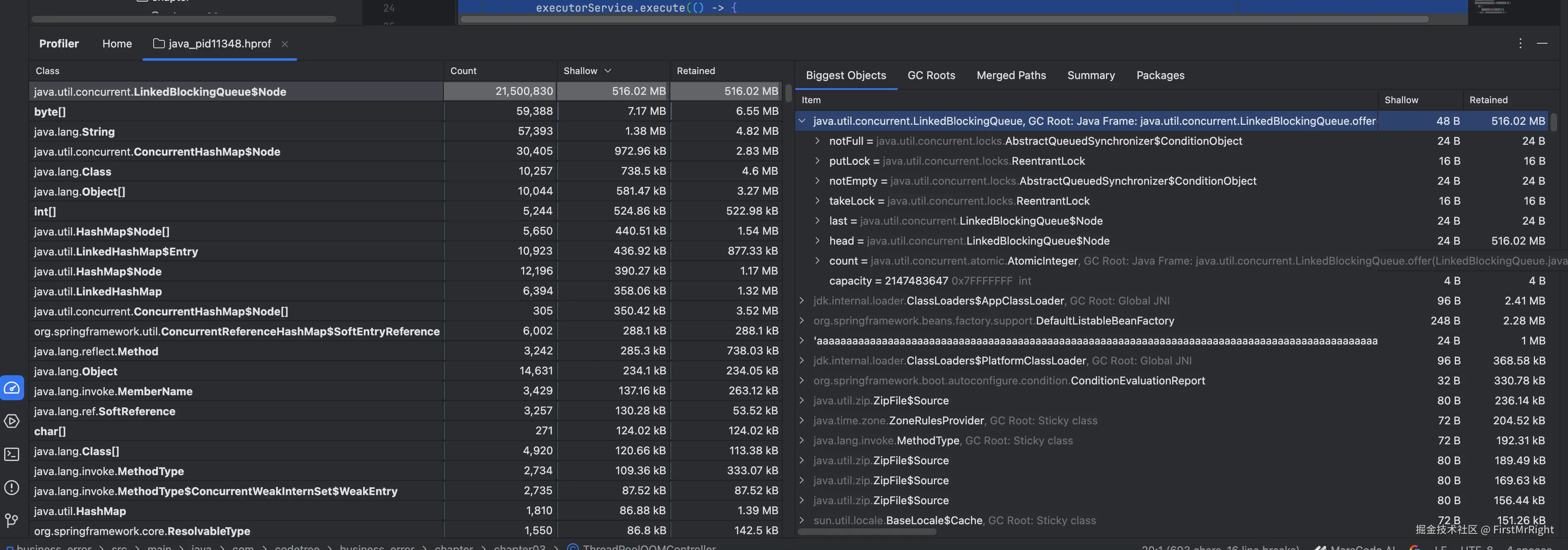Image resolution: width=1568 pixels, height=550 pixels.
Task: Expand the DefaultListableBeanFactory item
Action: 801,321
